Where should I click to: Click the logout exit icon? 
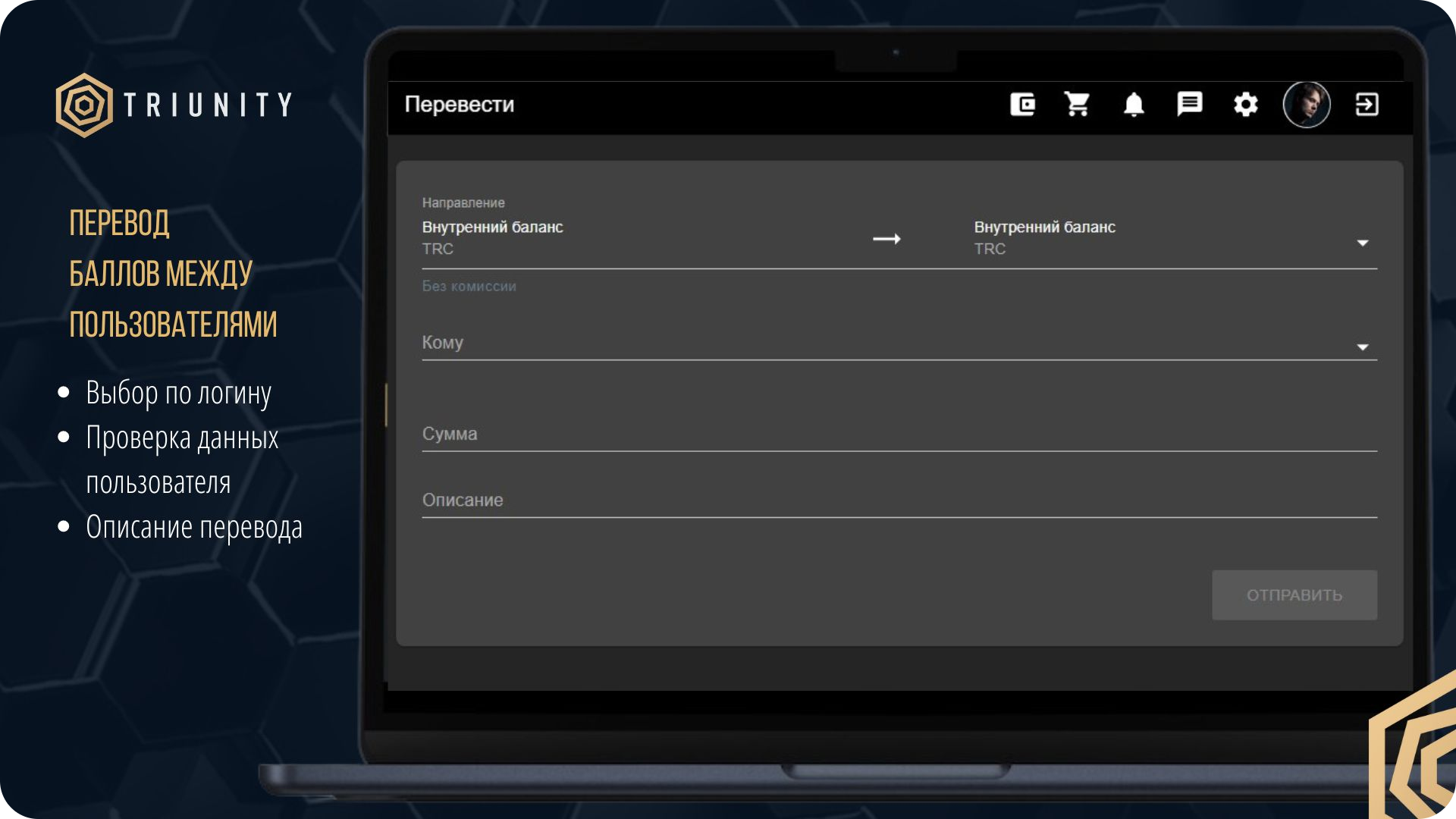click(1367, 104)
